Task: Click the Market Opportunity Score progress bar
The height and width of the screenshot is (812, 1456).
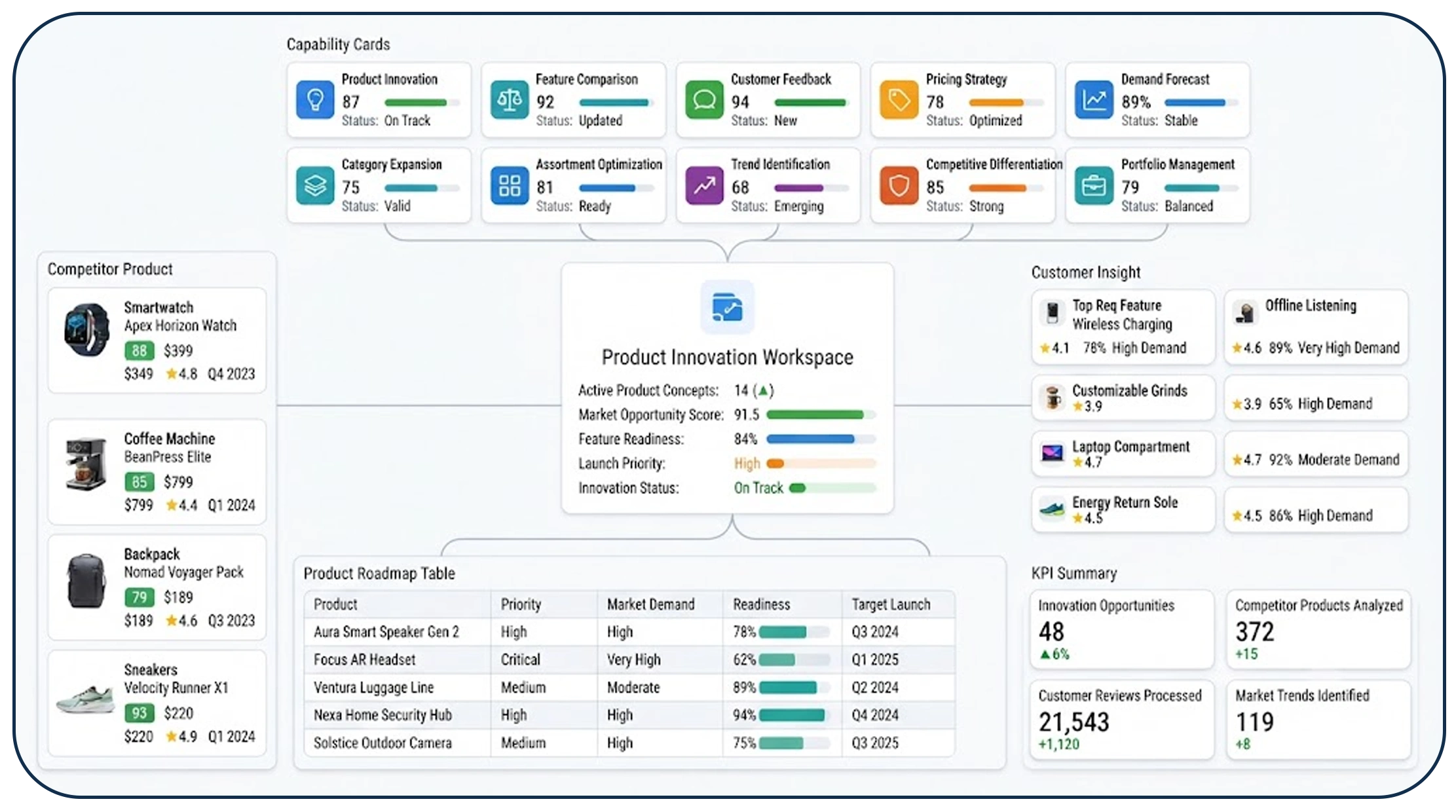Action: tap(821, 415)
